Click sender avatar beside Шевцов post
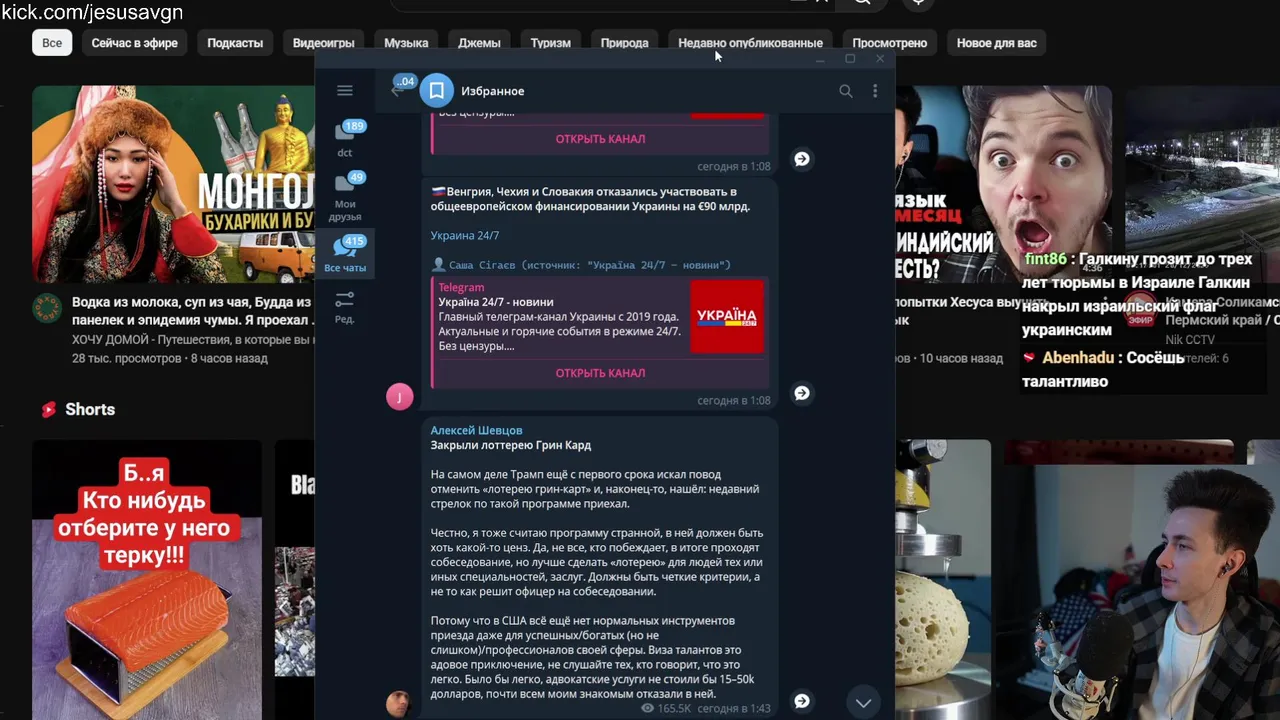Image resolution: width=1280 pixels, height=720 pixels. point(399,703)
